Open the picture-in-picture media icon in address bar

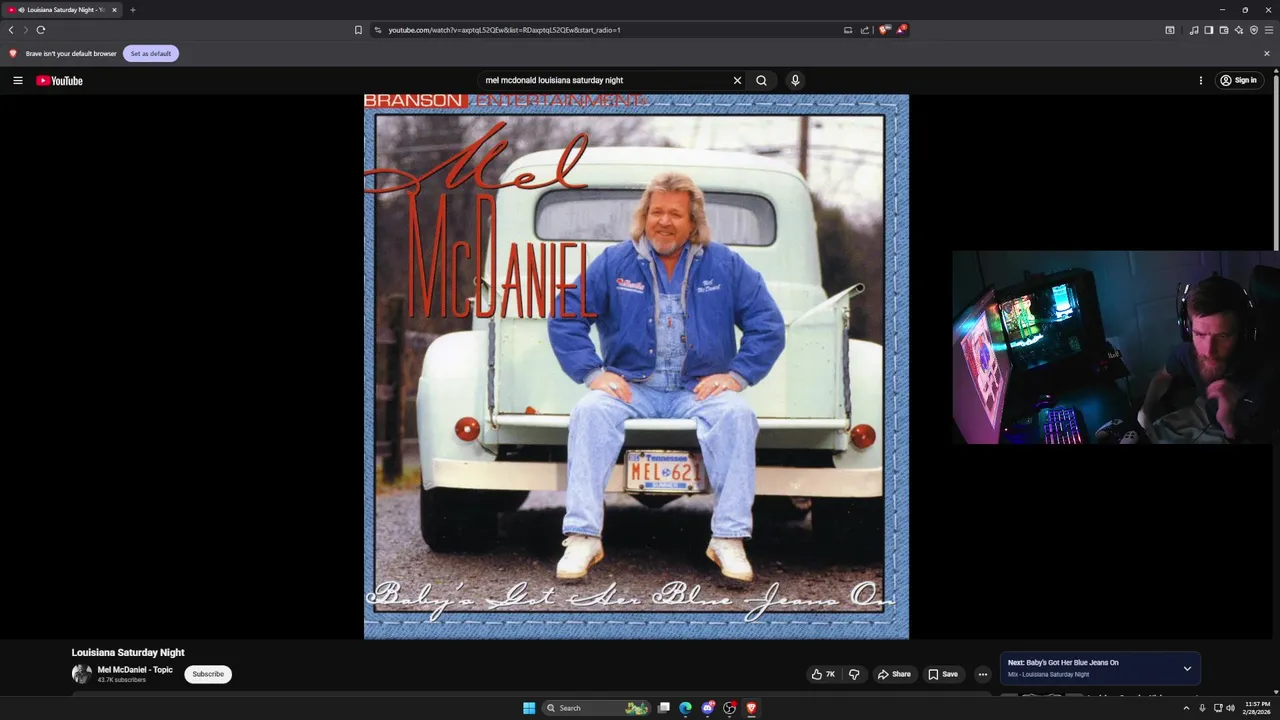848,30
